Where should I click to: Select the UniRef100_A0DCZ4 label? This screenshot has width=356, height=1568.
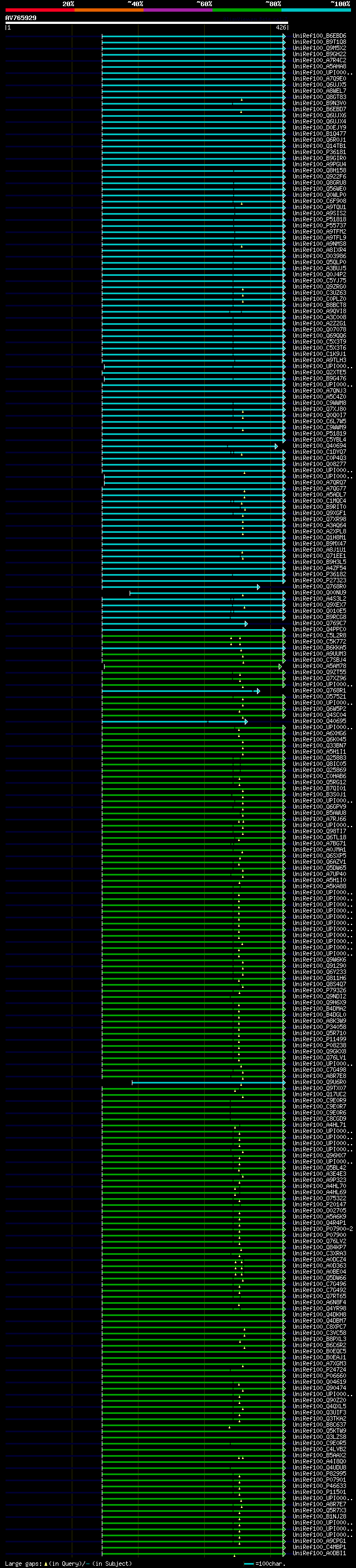point(319,1259)
